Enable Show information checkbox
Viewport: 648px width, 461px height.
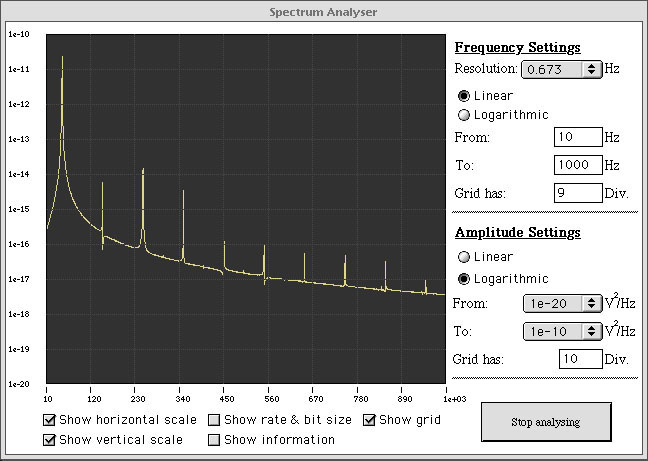(x=214, y=440)
